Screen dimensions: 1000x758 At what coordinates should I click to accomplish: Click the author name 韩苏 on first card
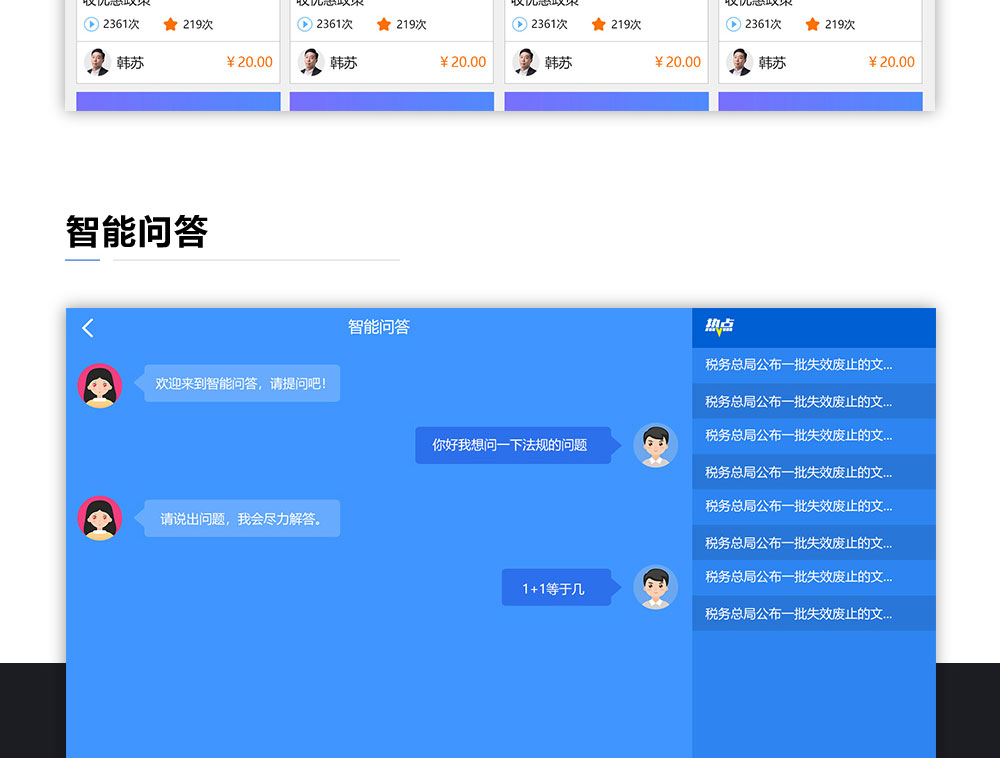(130, 63)
